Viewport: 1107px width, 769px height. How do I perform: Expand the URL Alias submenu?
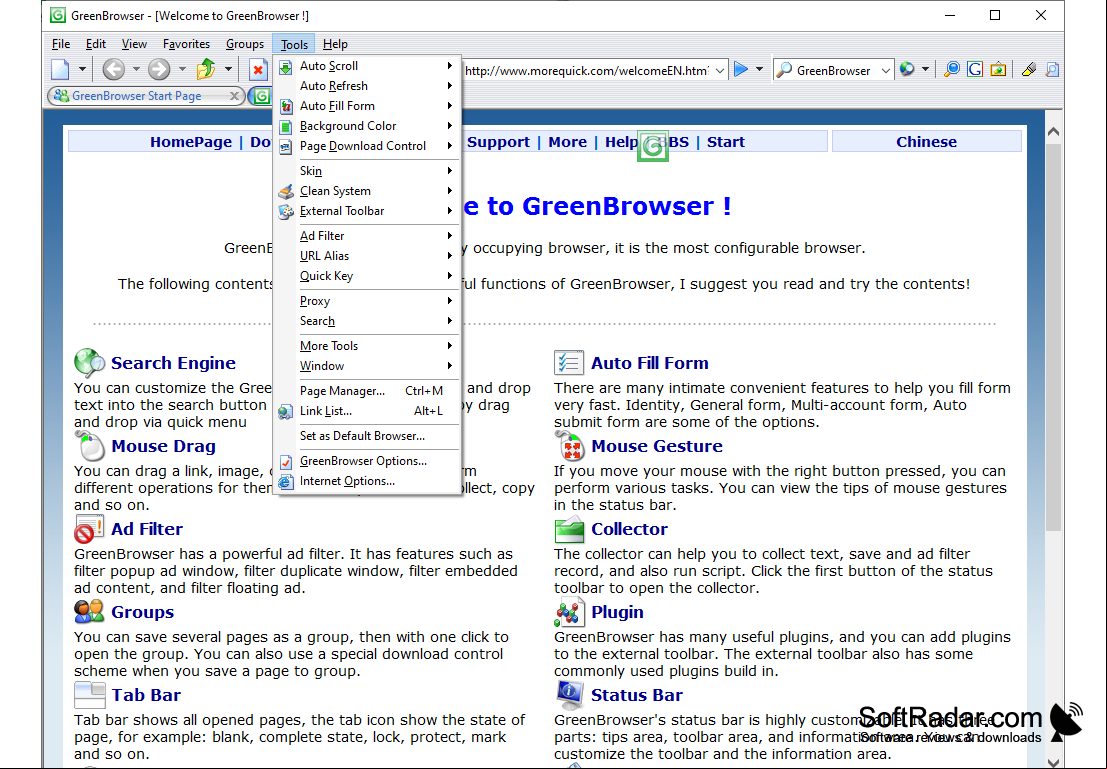(367, 256)
